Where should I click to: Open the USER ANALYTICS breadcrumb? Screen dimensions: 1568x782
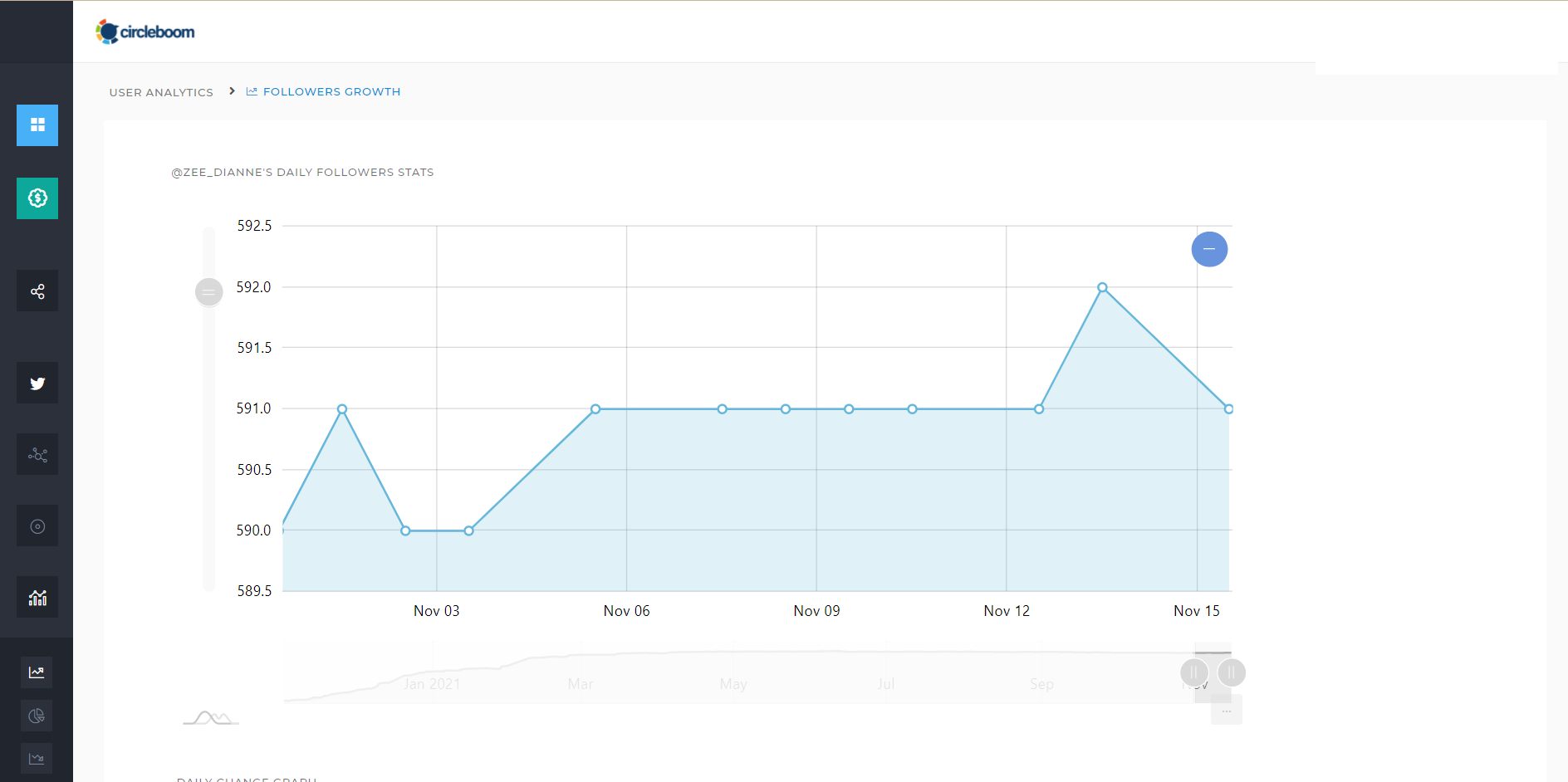coord(160,92)
